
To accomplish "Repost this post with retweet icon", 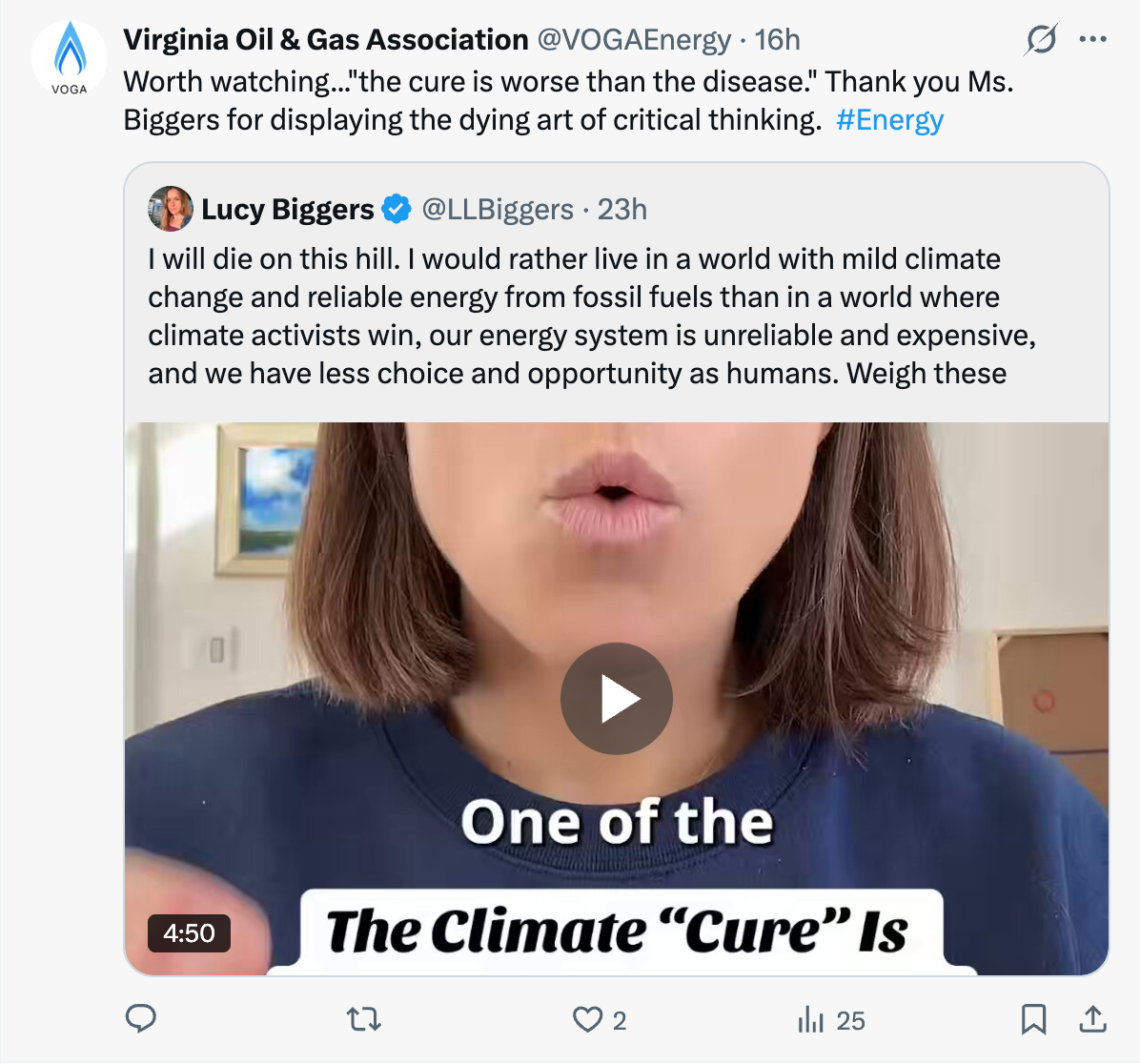I will click(x=363, y=1020).
